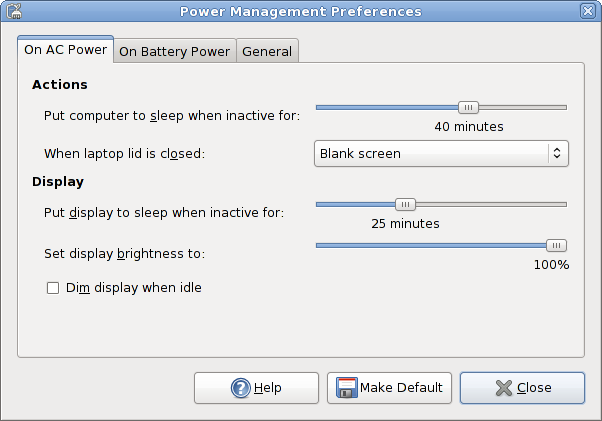Enable Dim display when idle checkbox

click(54, 288)
